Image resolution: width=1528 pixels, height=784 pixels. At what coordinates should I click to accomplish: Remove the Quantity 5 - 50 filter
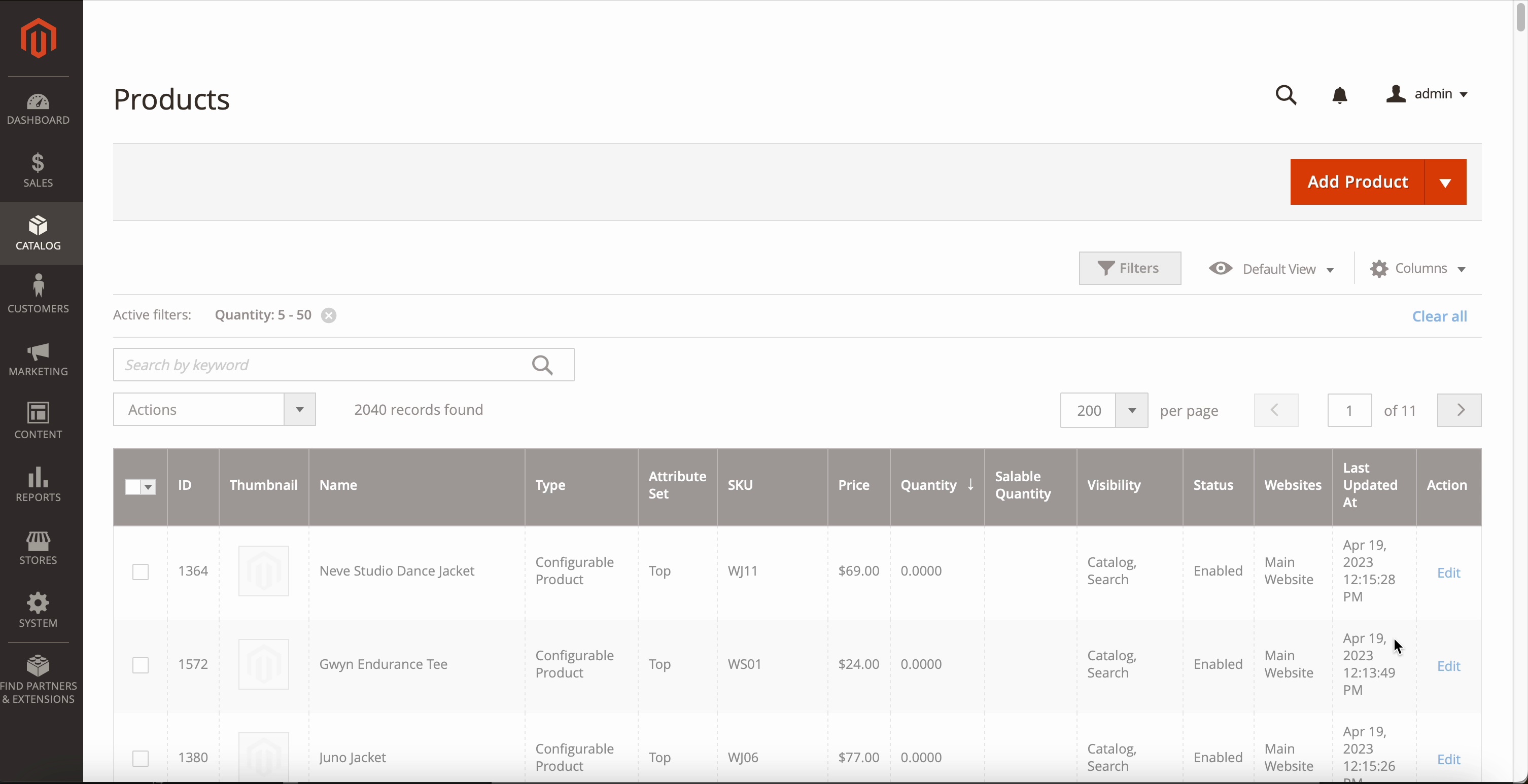click(x=329, y=315)
